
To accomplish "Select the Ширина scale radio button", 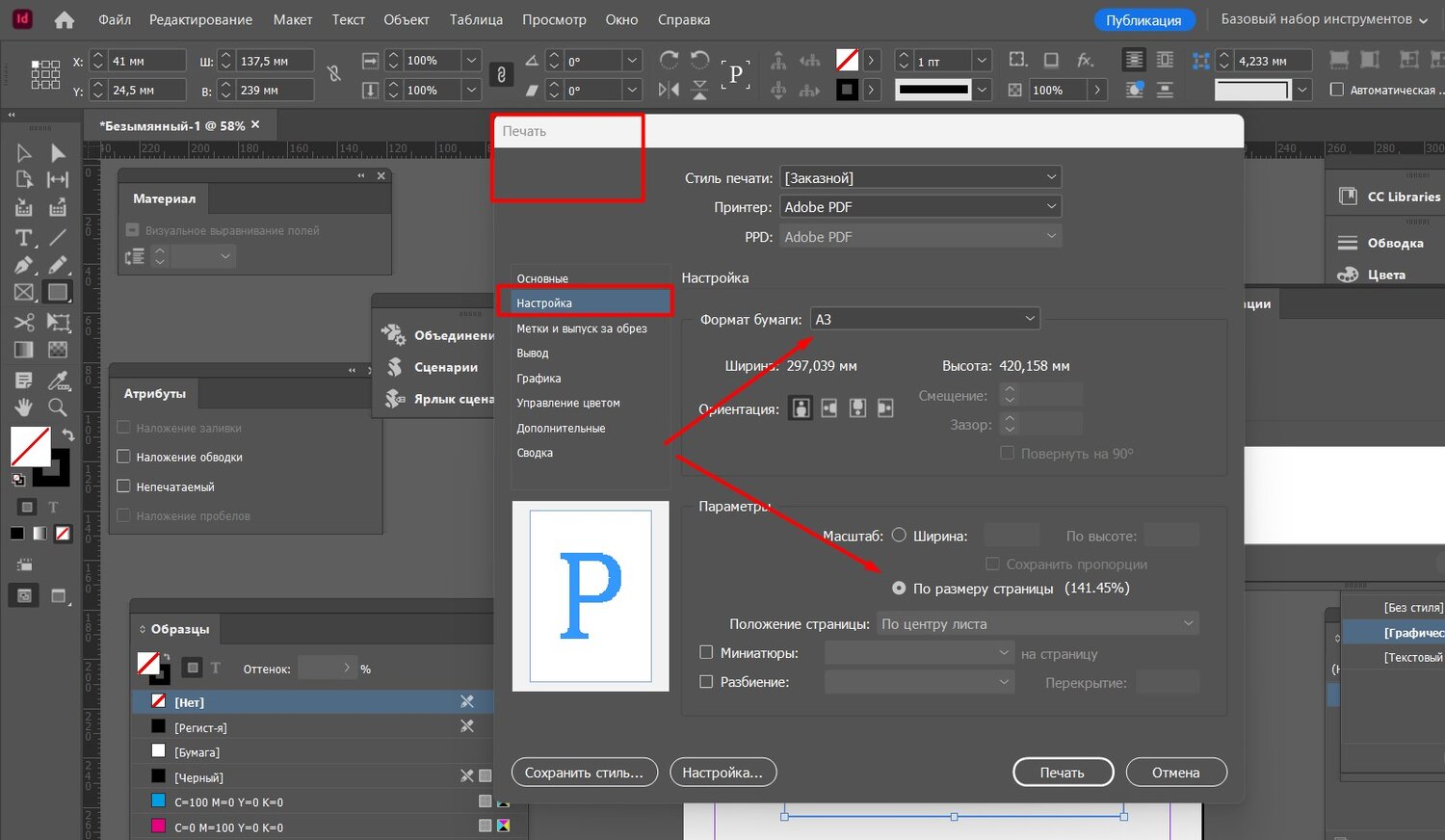I will tap(899, 536).
